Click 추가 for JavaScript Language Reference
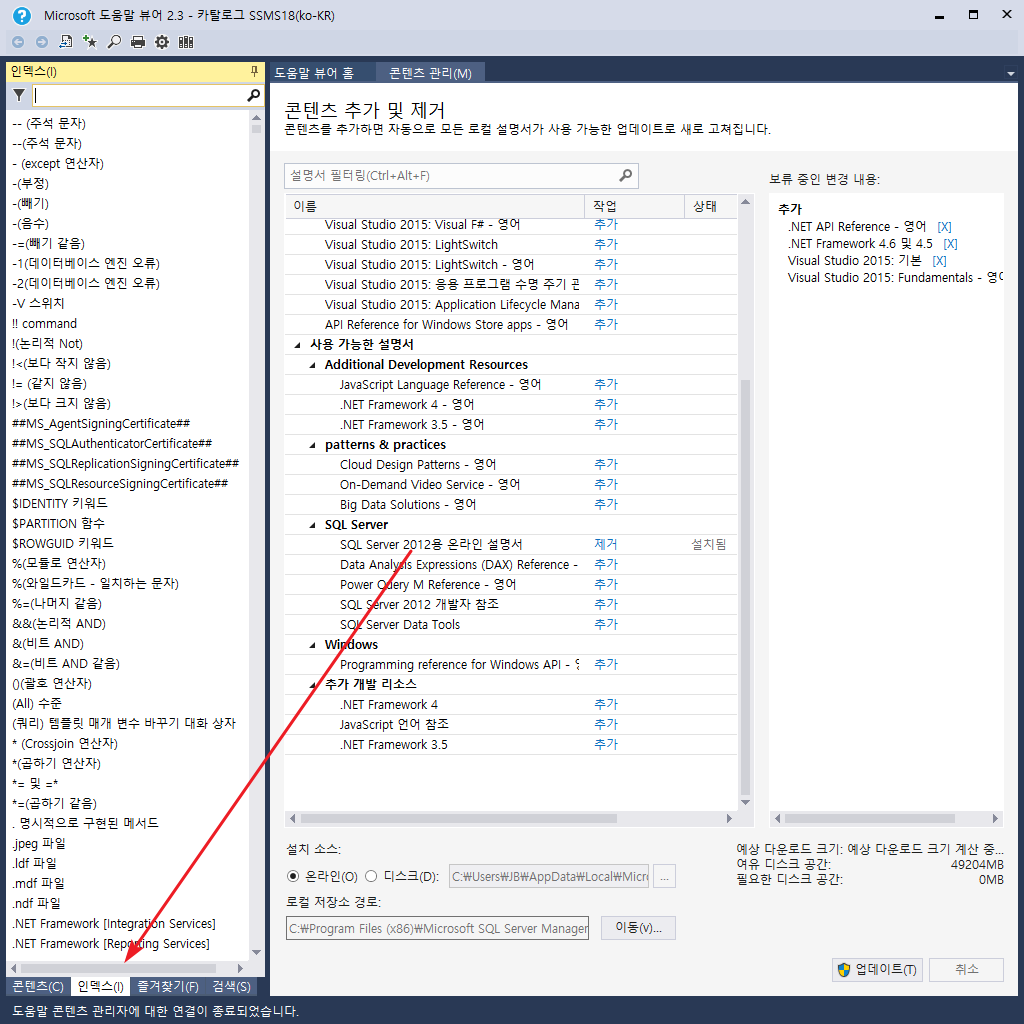1024x1024 pixels. [605, 385]
